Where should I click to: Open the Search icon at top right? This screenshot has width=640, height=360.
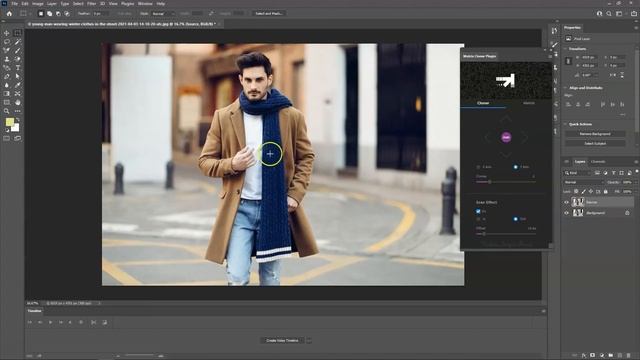point(609,13)
